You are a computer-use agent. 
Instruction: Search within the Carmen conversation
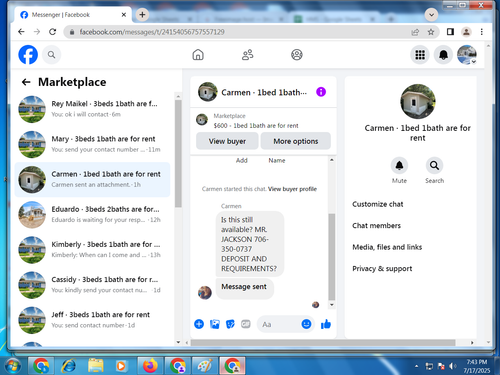pyautogui.click(x=434, y=166)
